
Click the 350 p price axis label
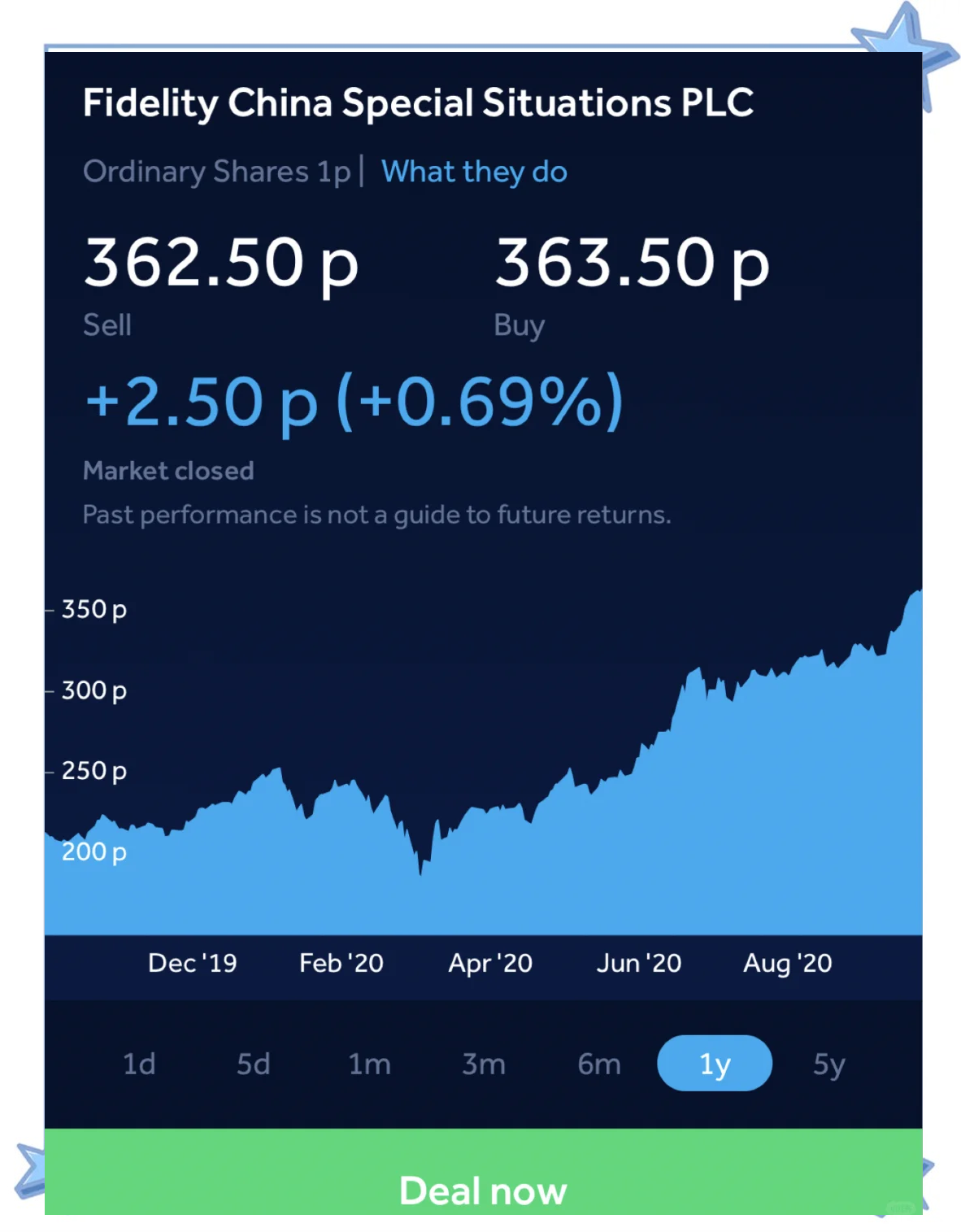click(94, 609)
